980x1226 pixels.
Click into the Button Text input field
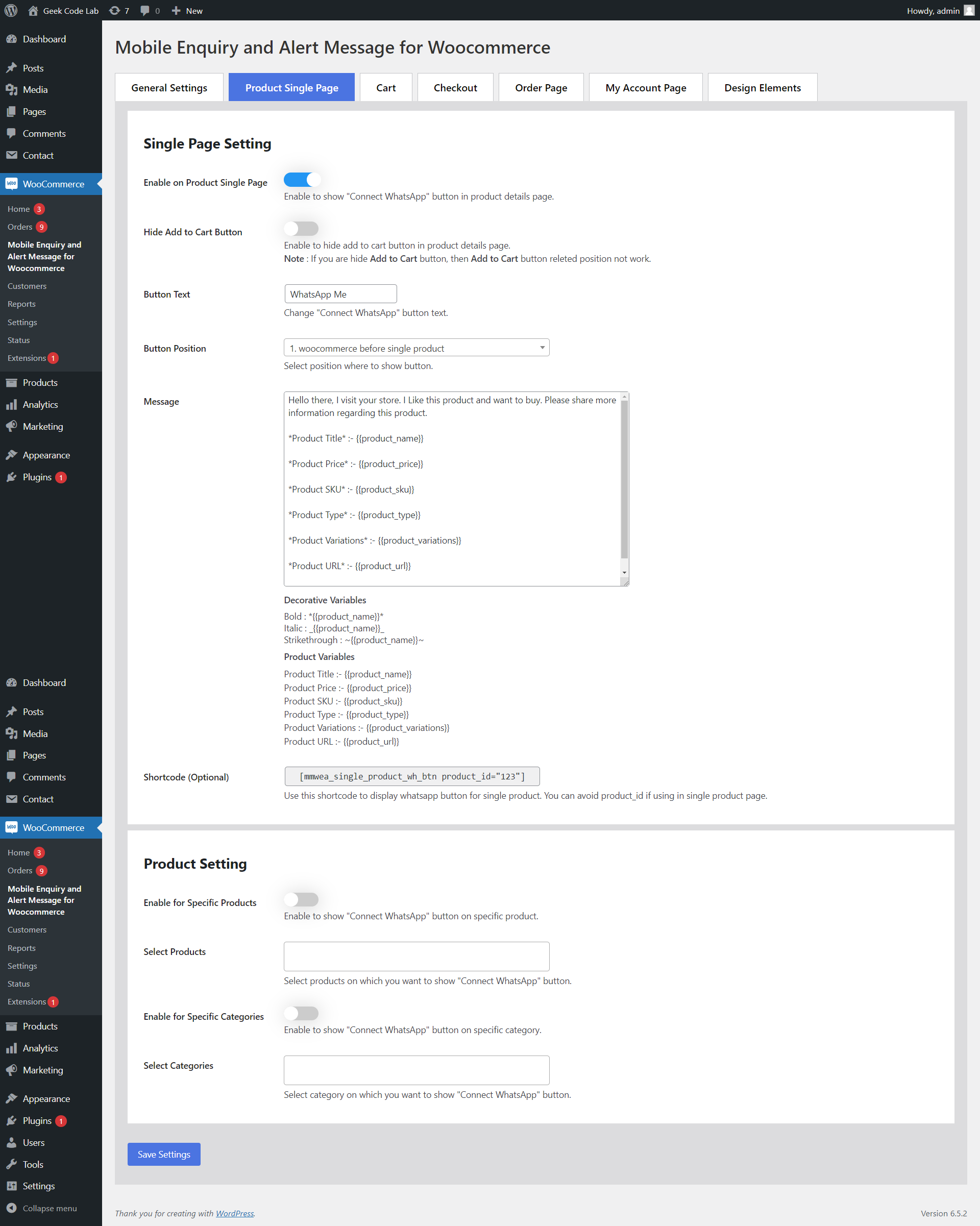pyautogui.click(x=340, y=293)
